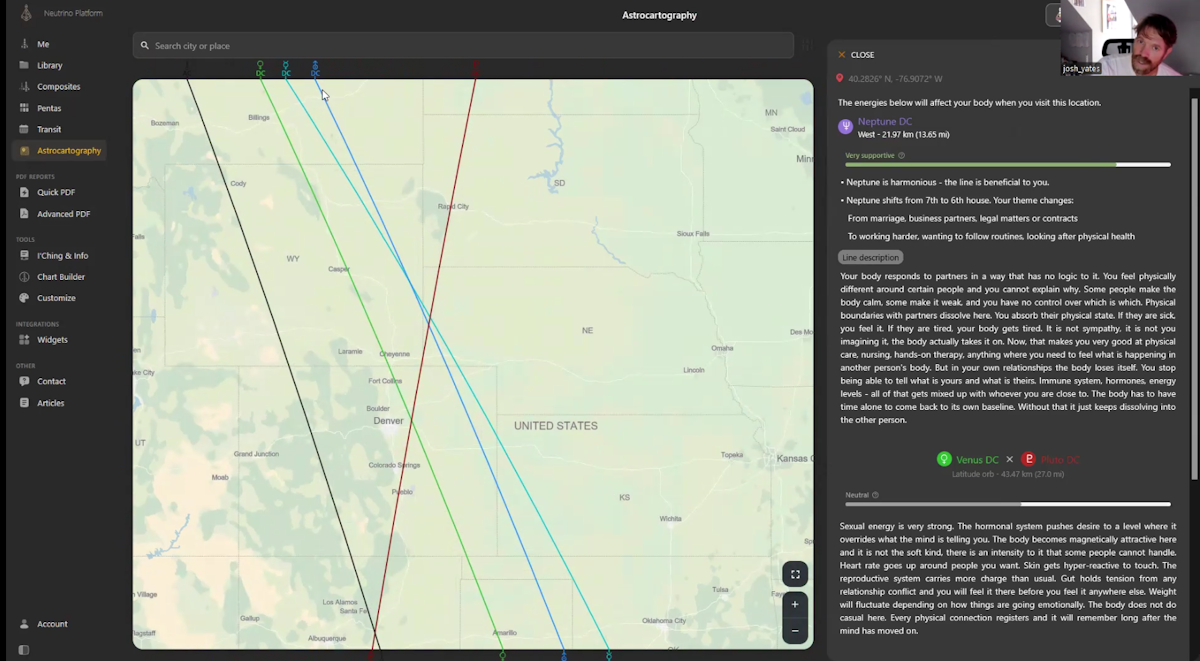Click the Chart Builder icon
The width and height of the screenshot is (1200, 661).
pyautogui.click(x=25, y=277)
